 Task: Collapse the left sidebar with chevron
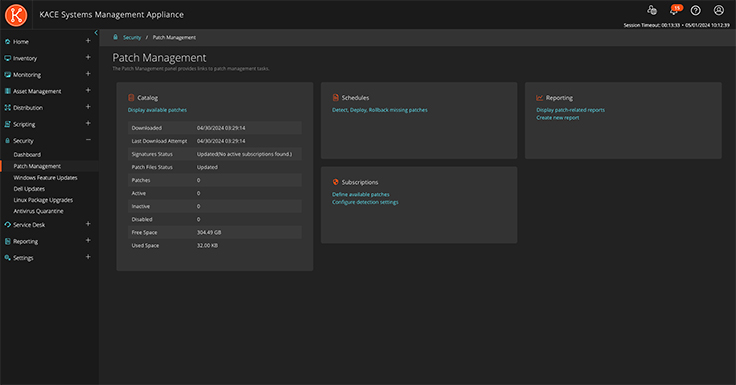click(x=96, y=32)
